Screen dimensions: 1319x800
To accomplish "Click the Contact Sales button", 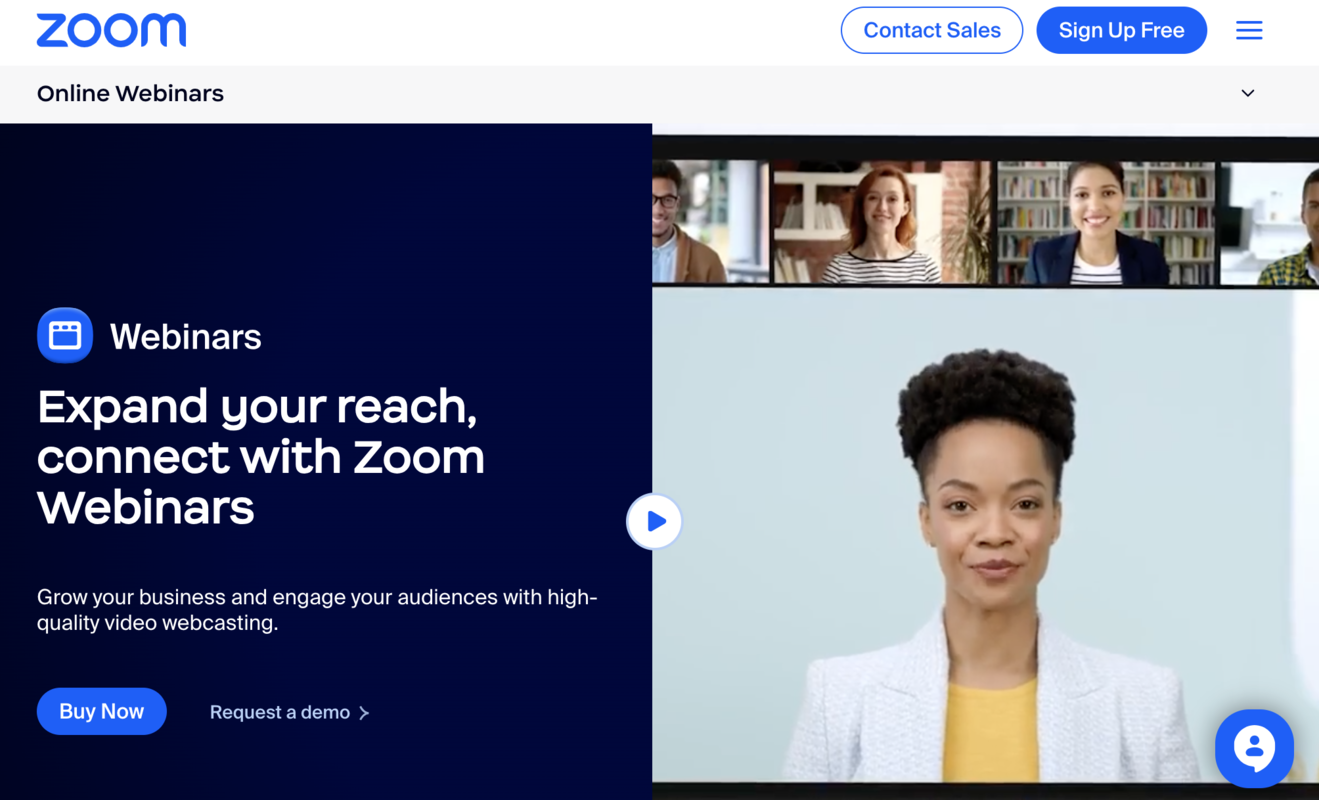I will click(931, 30).
